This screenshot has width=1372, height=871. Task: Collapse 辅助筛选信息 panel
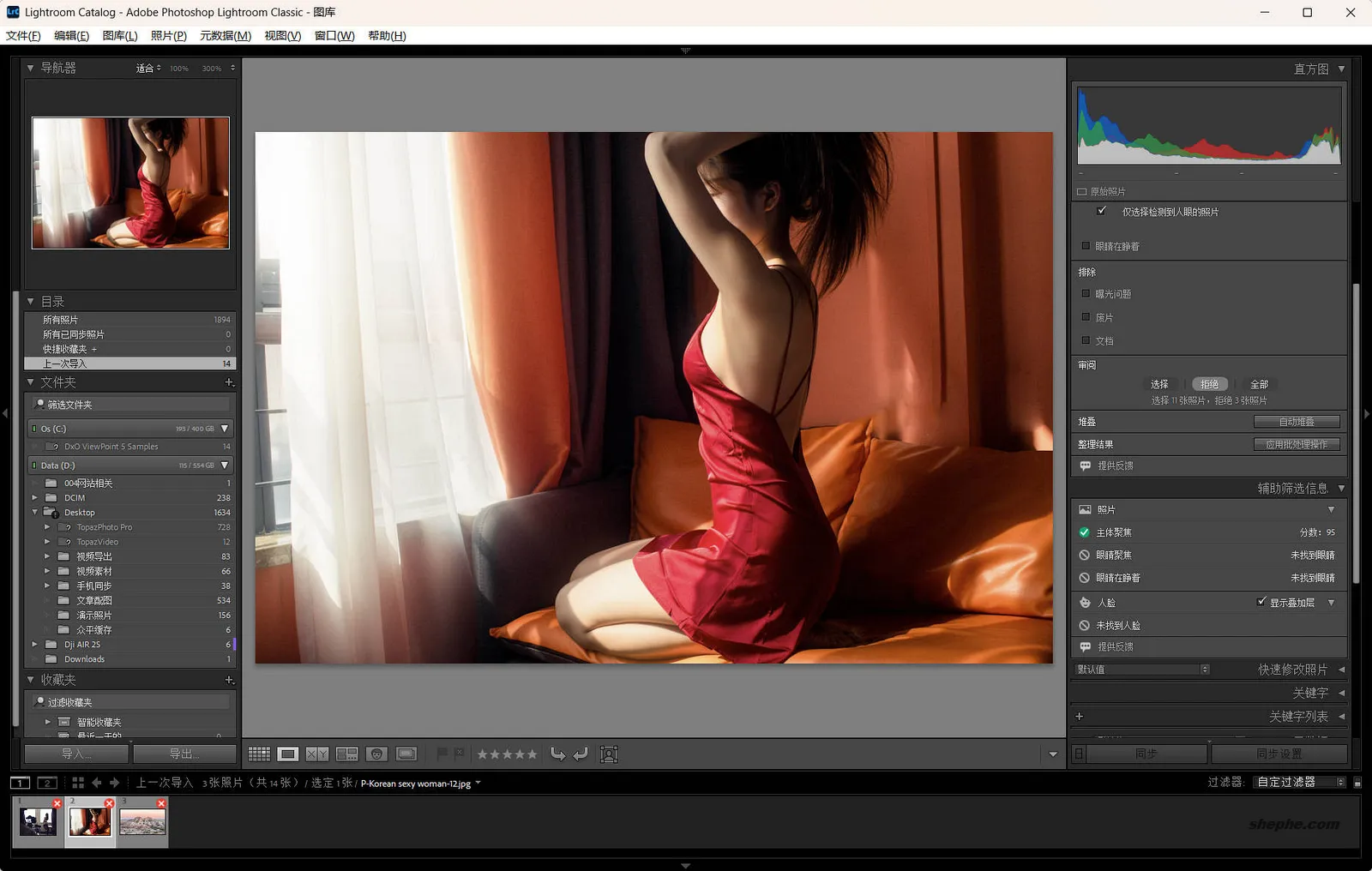1341,488
